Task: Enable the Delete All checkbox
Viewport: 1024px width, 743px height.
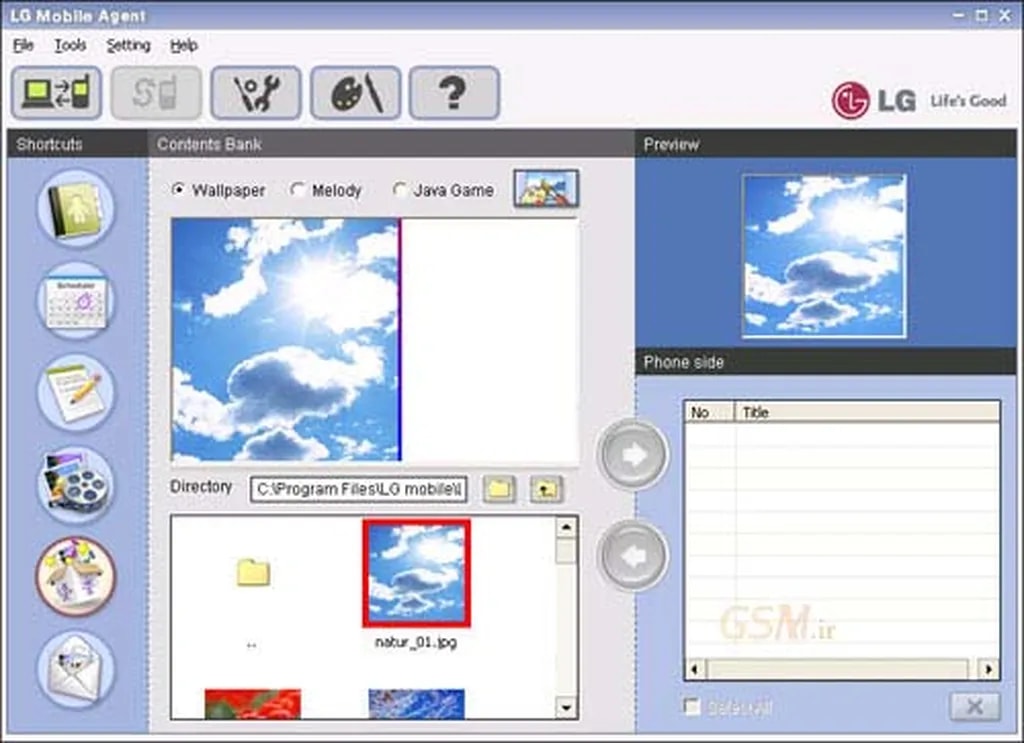Action: tap(690, 707)
